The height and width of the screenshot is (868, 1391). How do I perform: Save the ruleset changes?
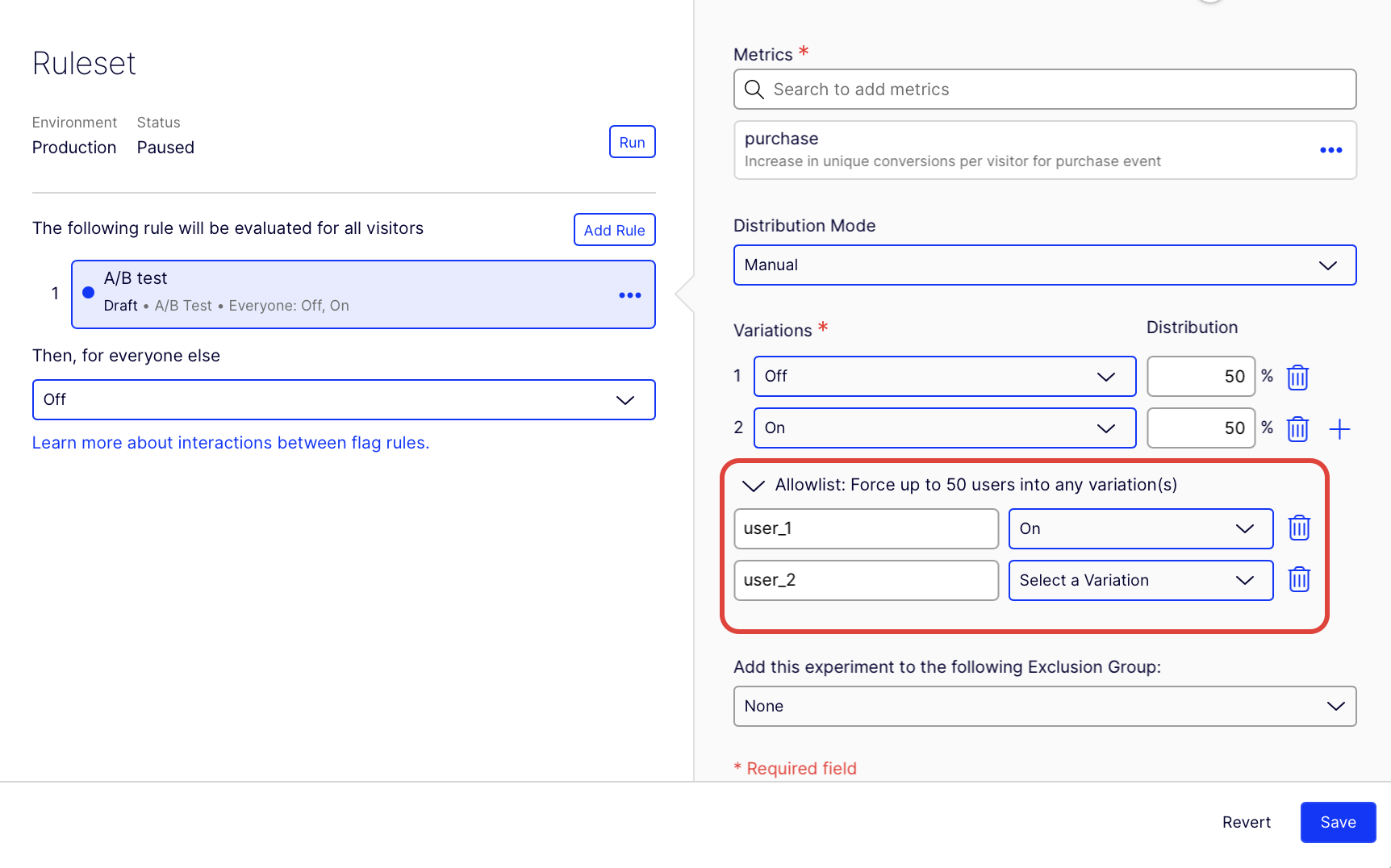pos(1338,822)
